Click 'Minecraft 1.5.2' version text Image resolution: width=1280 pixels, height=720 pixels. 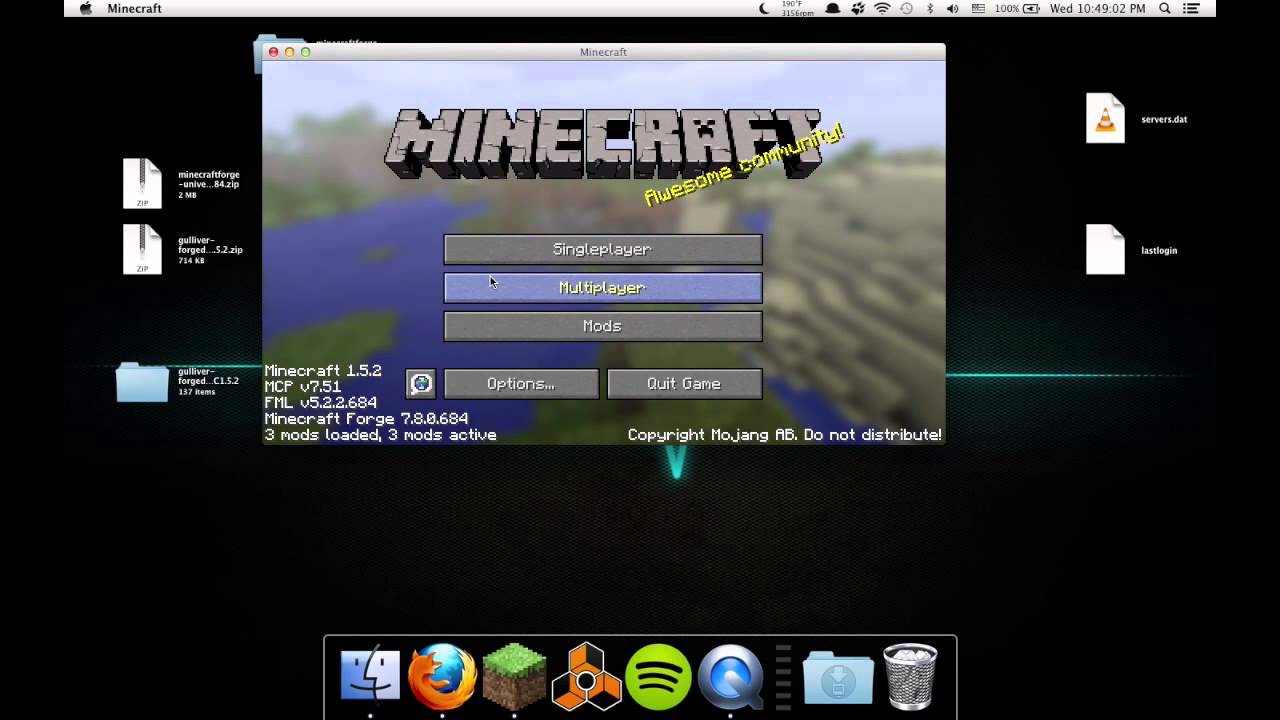coord(323,371)
